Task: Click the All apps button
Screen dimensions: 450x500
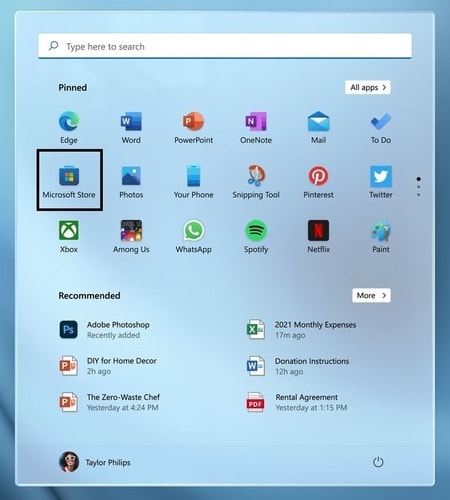Action: point(368,87)
